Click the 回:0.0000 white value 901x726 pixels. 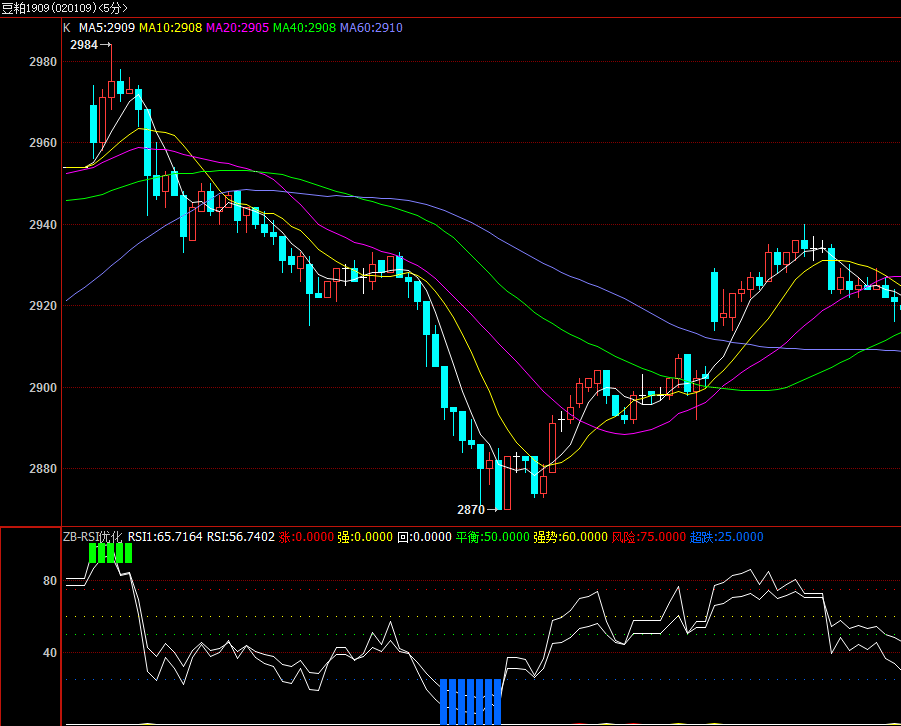424,536
